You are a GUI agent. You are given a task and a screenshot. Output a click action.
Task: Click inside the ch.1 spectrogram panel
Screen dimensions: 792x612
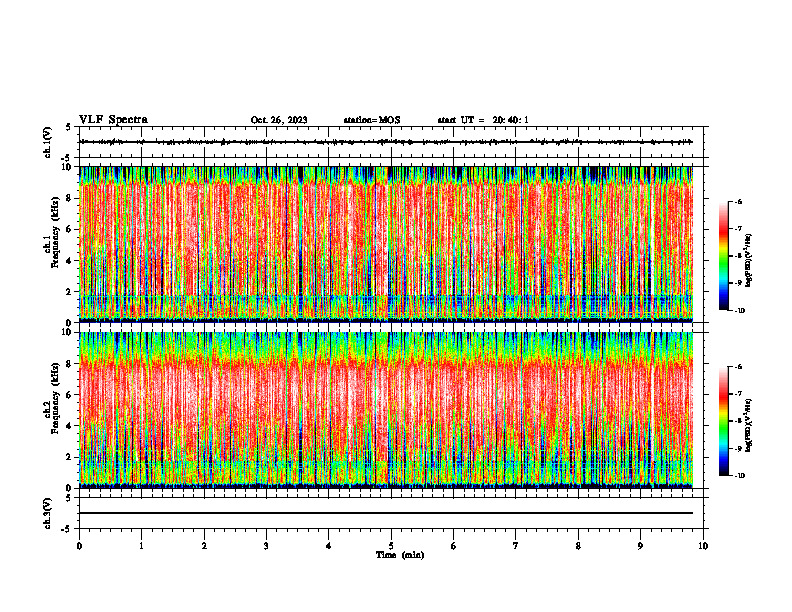coord(386,244)
